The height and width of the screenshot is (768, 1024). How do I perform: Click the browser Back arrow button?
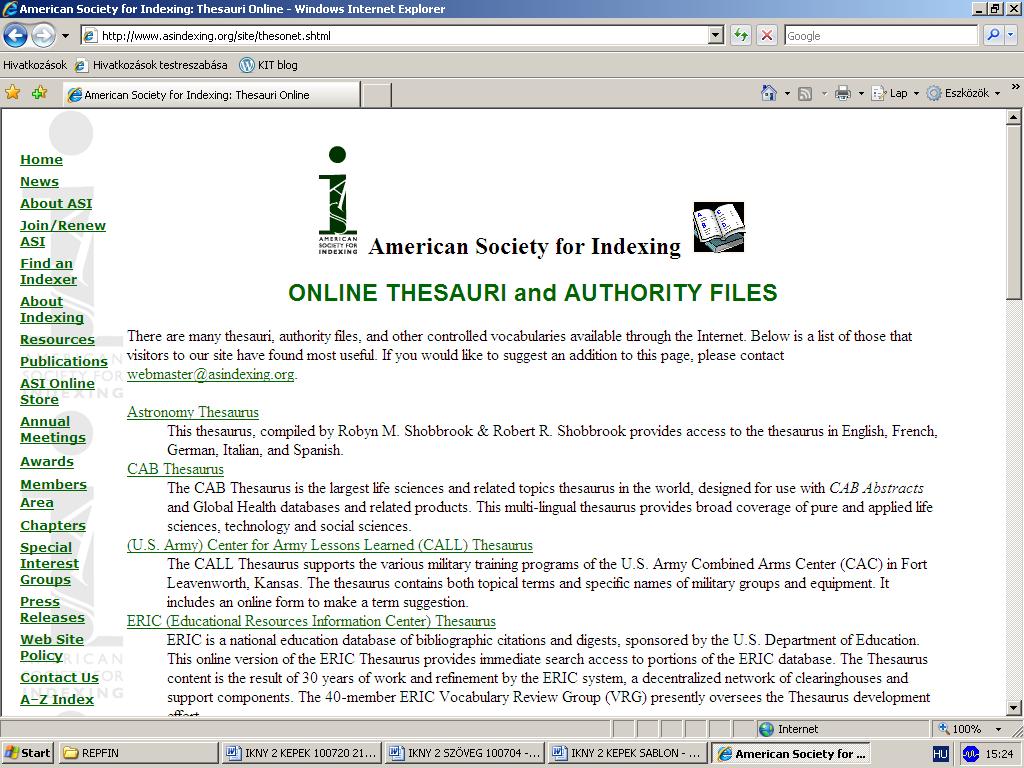coord(16,35)
